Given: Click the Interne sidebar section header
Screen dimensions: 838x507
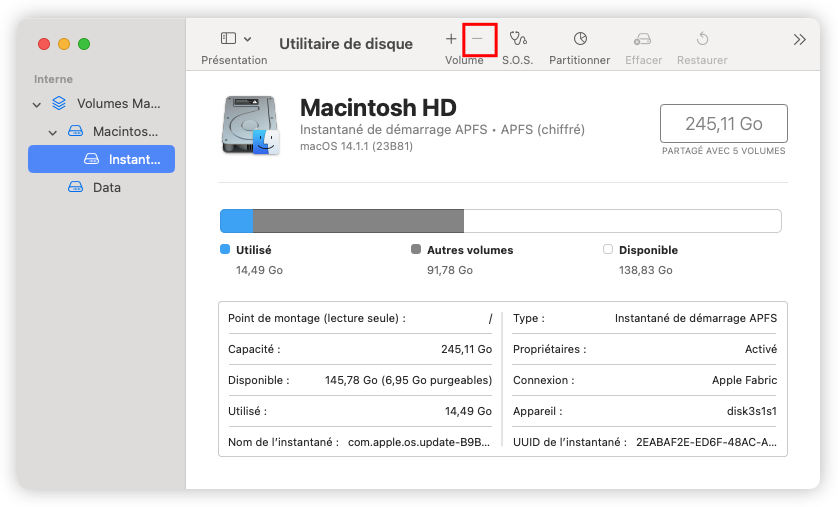Looking at the screenshot, I should (53, 79).
